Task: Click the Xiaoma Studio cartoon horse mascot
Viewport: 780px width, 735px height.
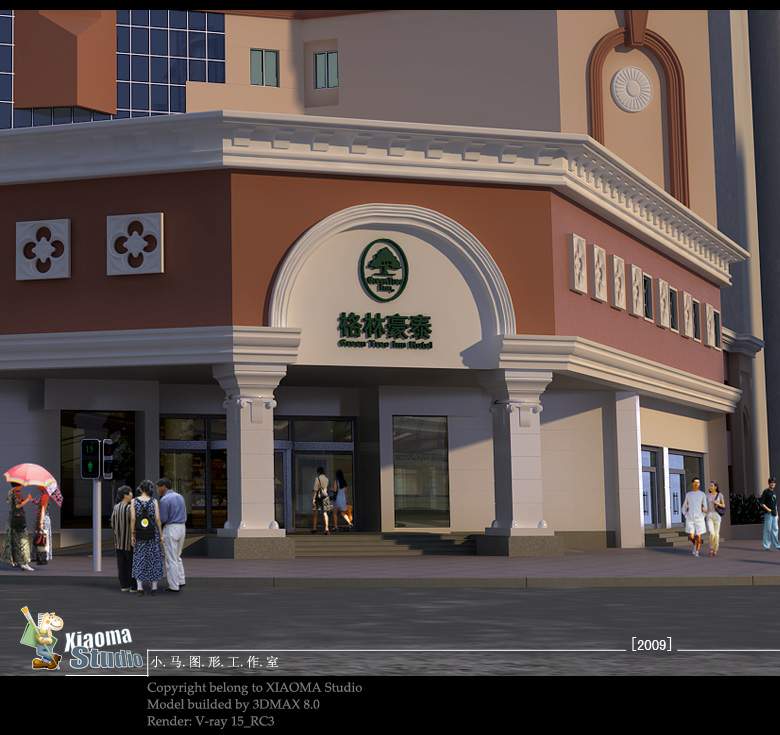Action: (42, 638)
